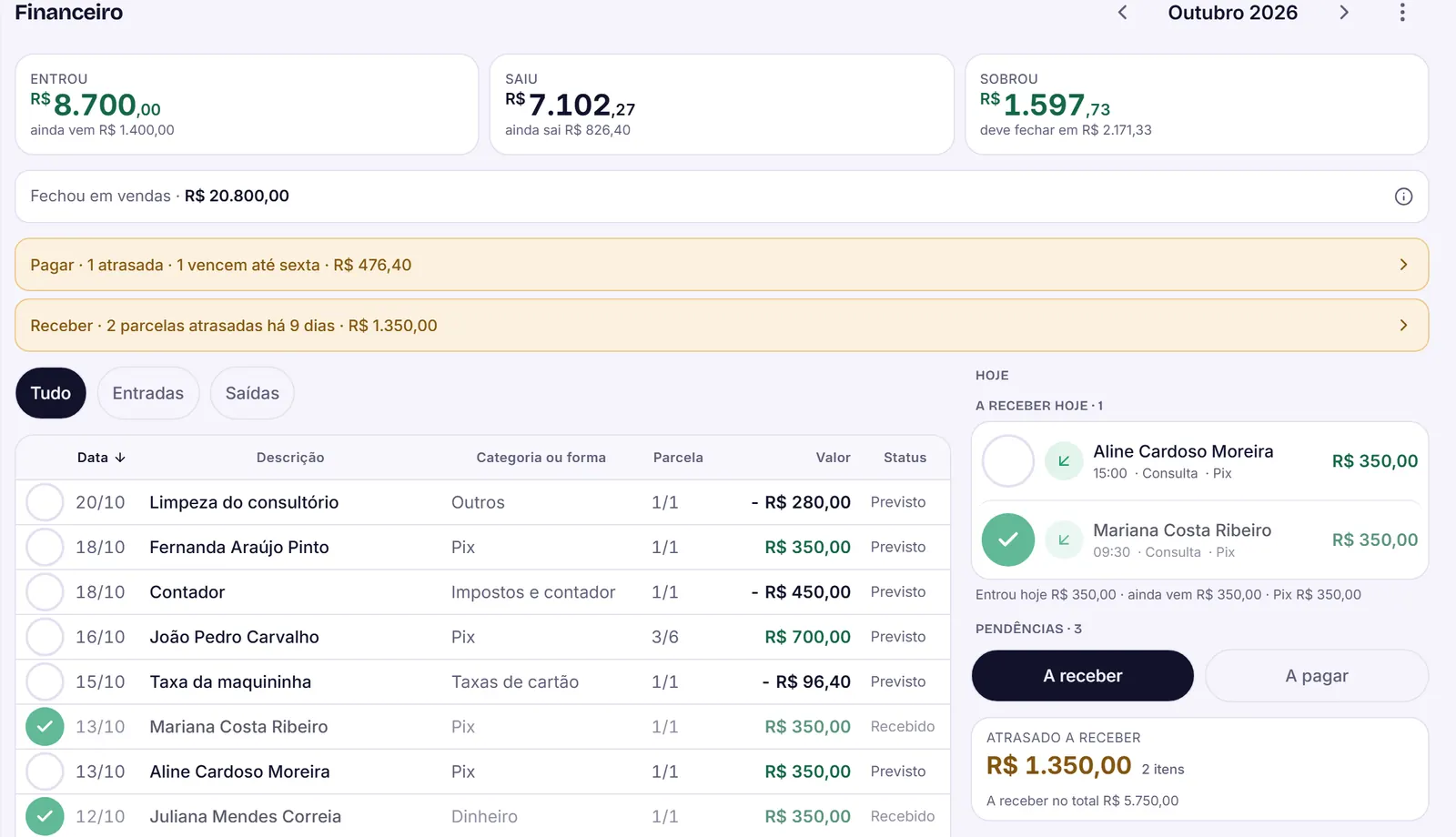This screenshot has height=837, width=1456.
Task: Switch to the Entradas filter
Action: click(148, 393)
